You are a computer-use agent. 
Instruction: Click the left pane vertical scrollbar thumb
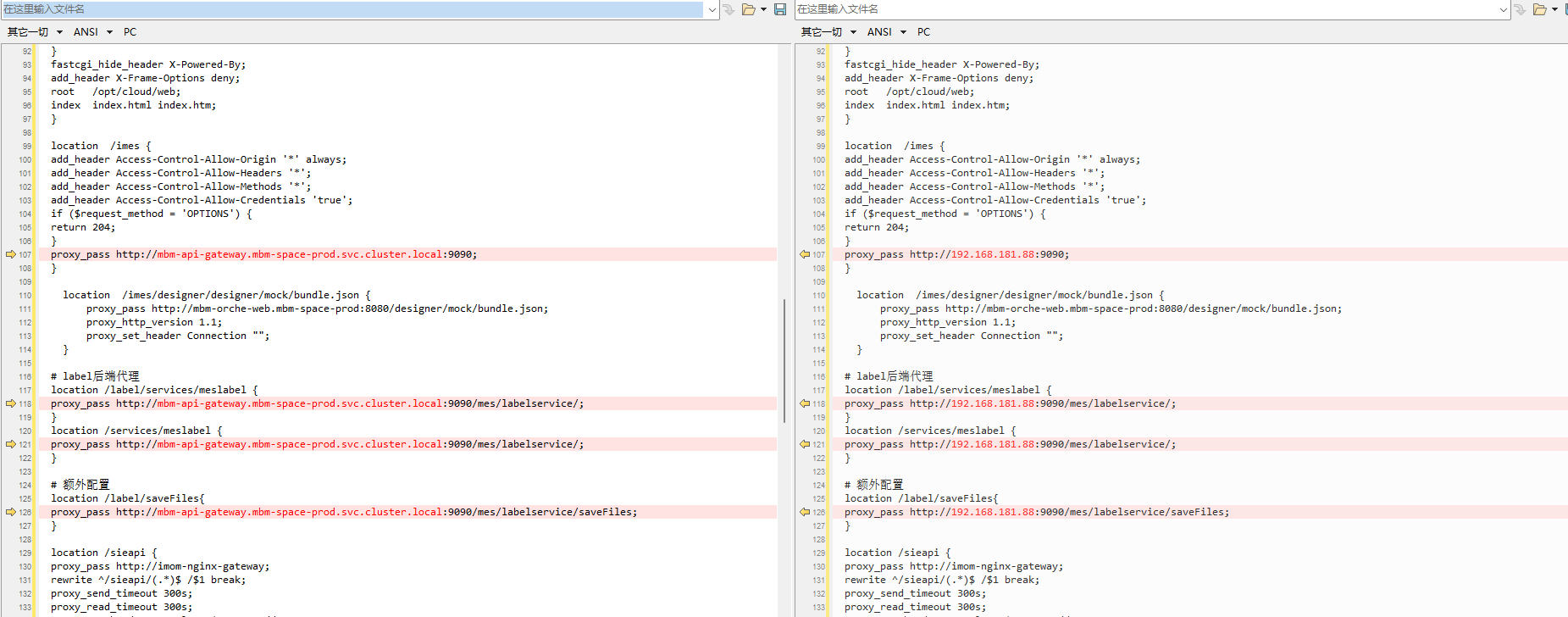[x=784, y=363]
